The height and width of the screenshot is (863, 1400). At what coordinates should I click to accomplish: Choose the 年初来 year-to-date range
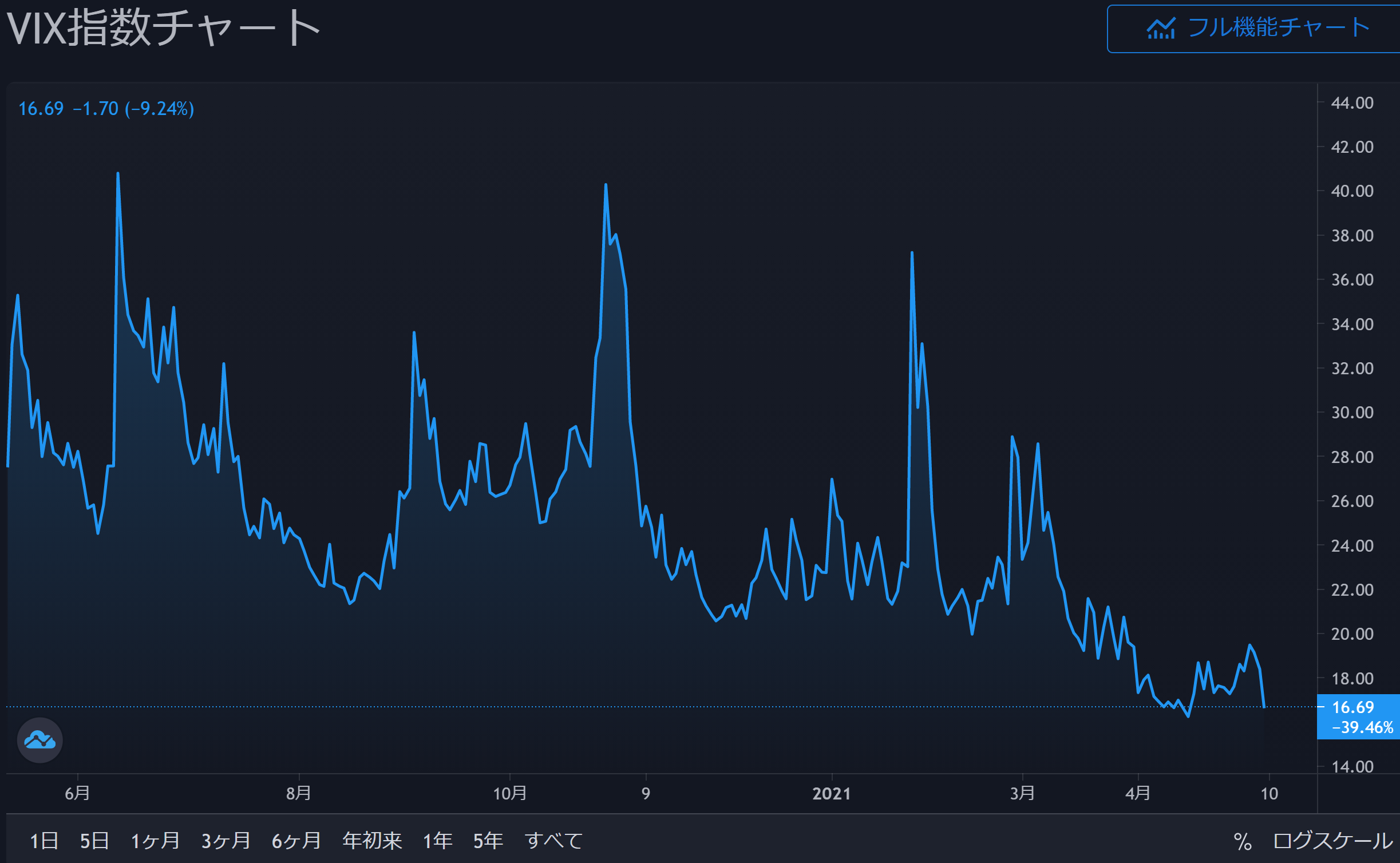tap(372, 841)
